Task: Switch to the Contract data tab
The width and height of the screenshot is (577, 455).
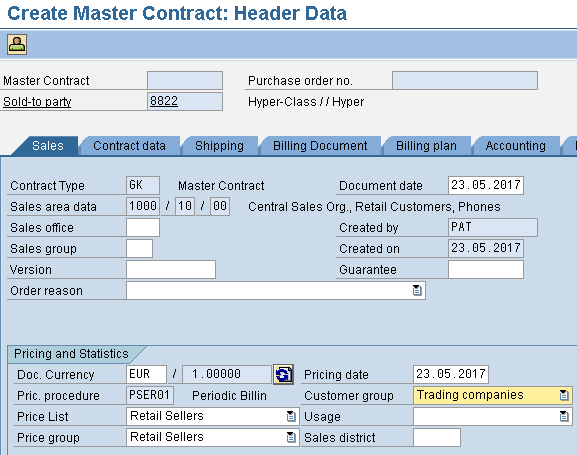Action: [x=129, y=146]
